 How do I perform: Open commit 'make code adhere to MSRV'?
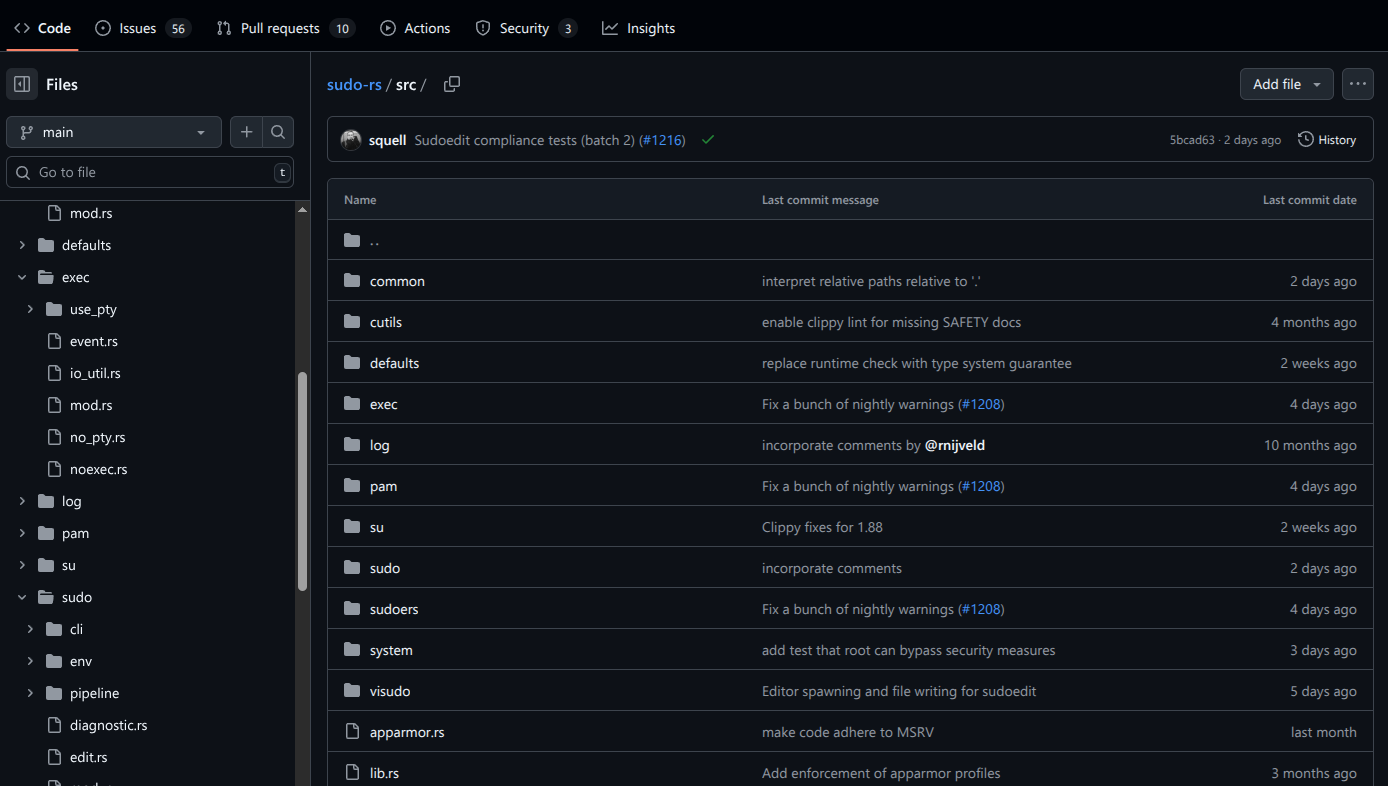(x=848, y=732)
